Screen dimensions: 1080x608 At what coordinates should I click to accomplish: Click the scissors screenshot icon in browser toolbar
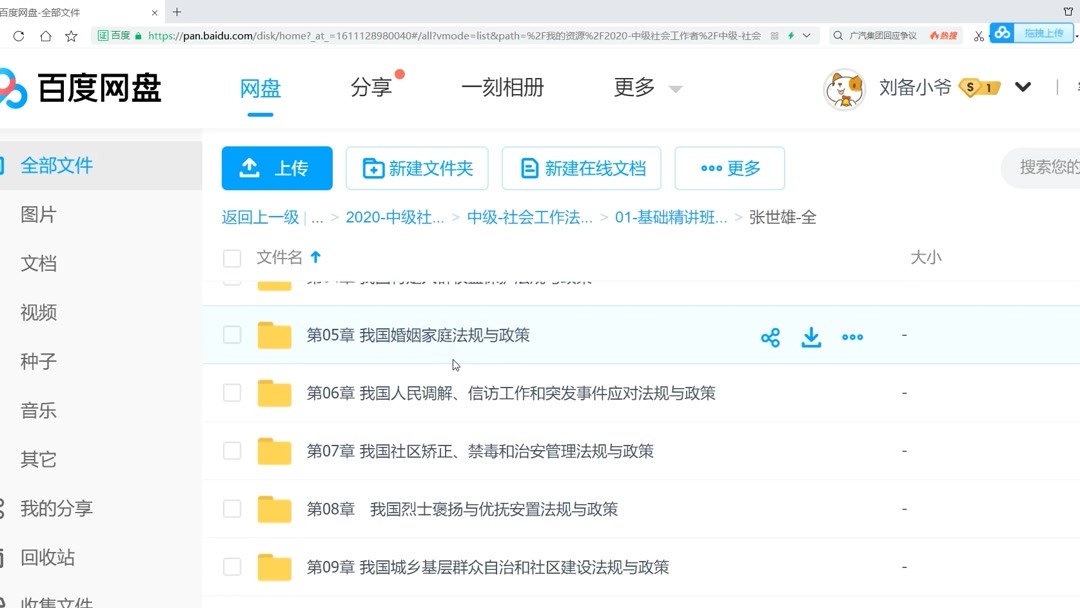(x=977, y=34)
